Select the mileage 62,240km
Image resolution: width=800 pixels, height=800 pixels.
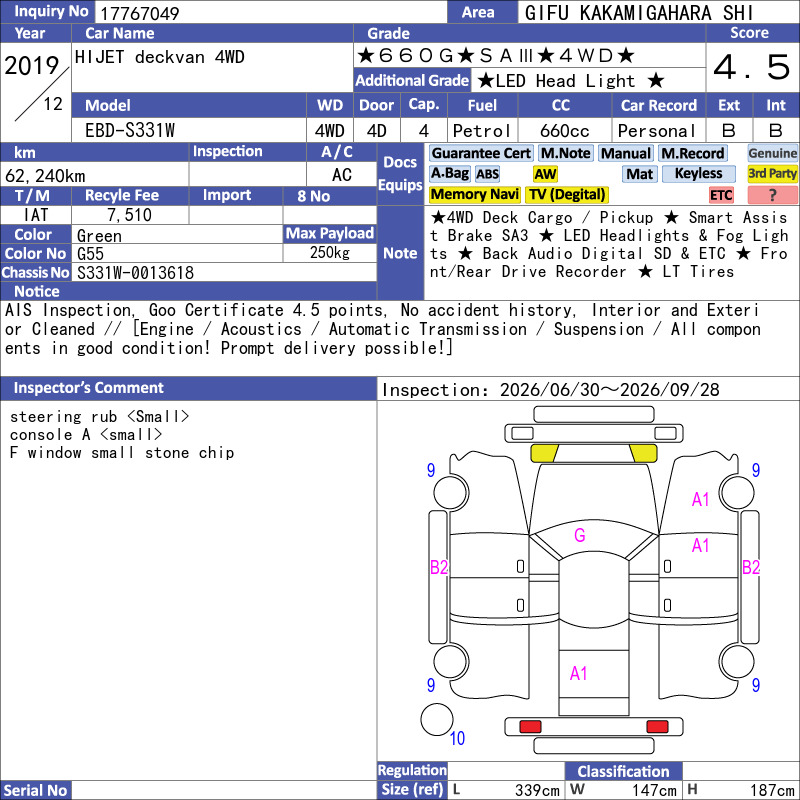[45, 176]
